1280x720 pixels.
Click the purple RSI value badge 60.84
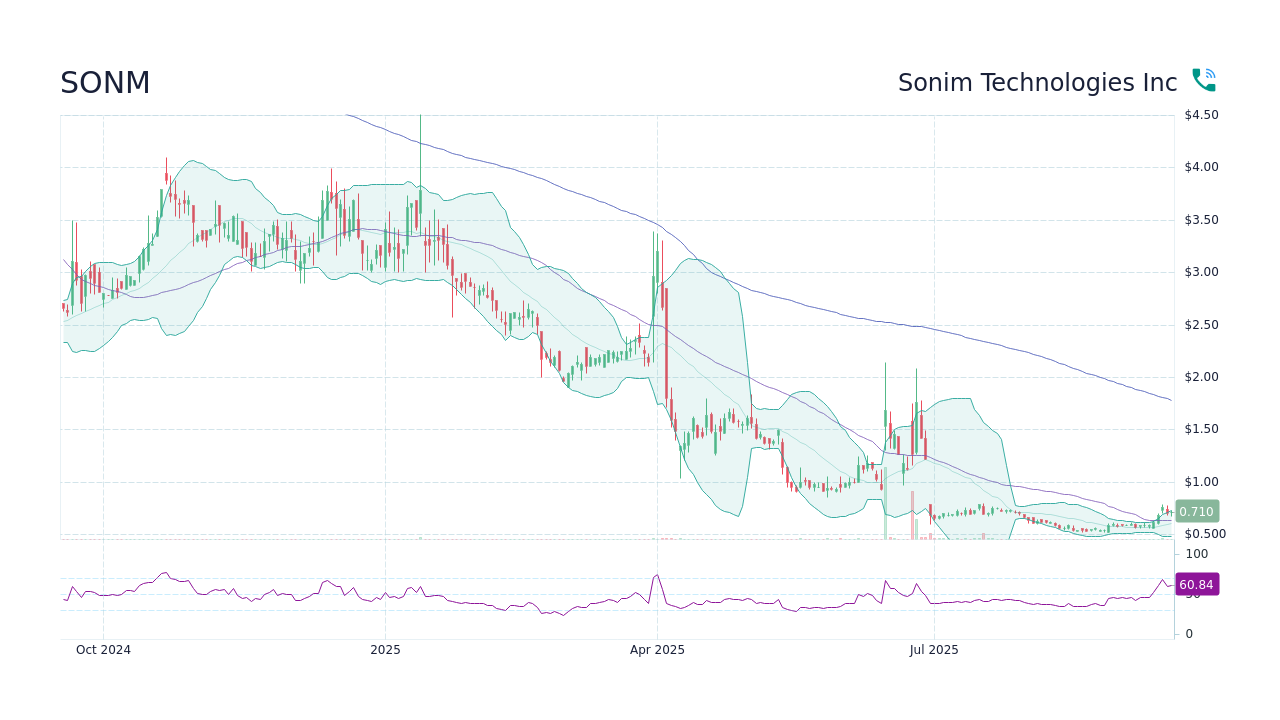[x=1196, y=584]
